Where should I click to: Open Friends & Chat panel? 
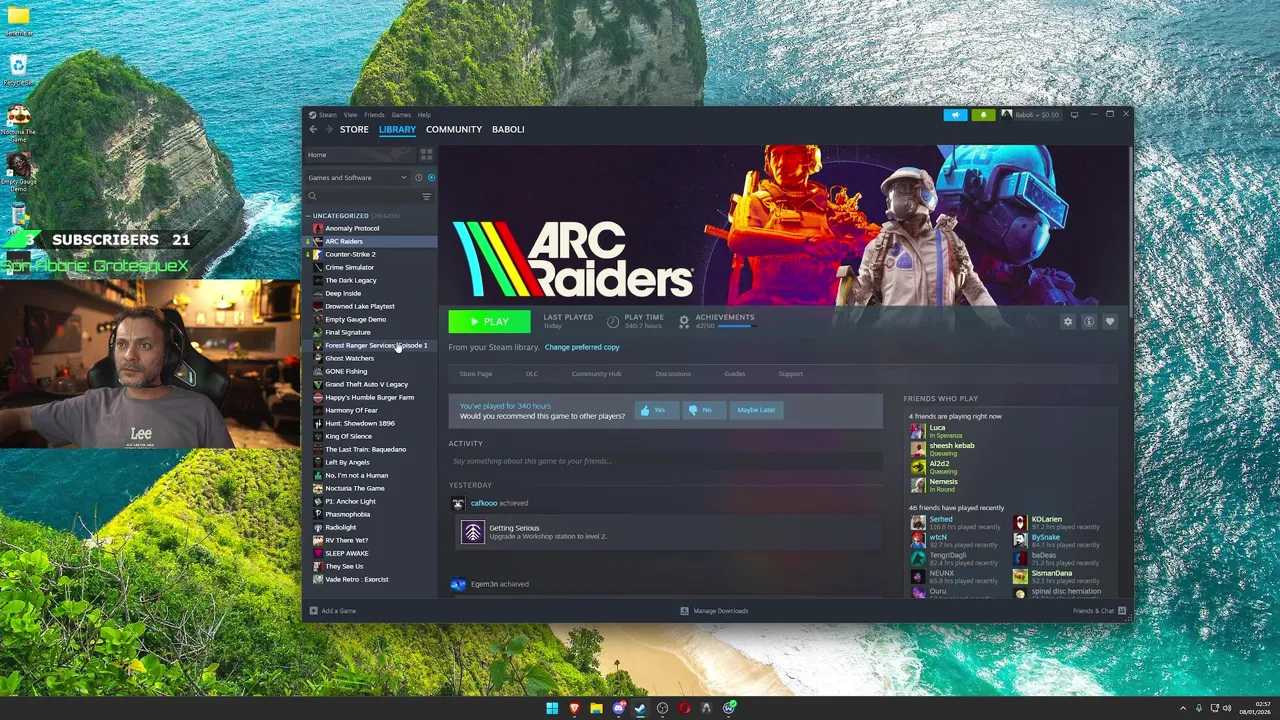pyautogui.click(x=1099, y=611)
